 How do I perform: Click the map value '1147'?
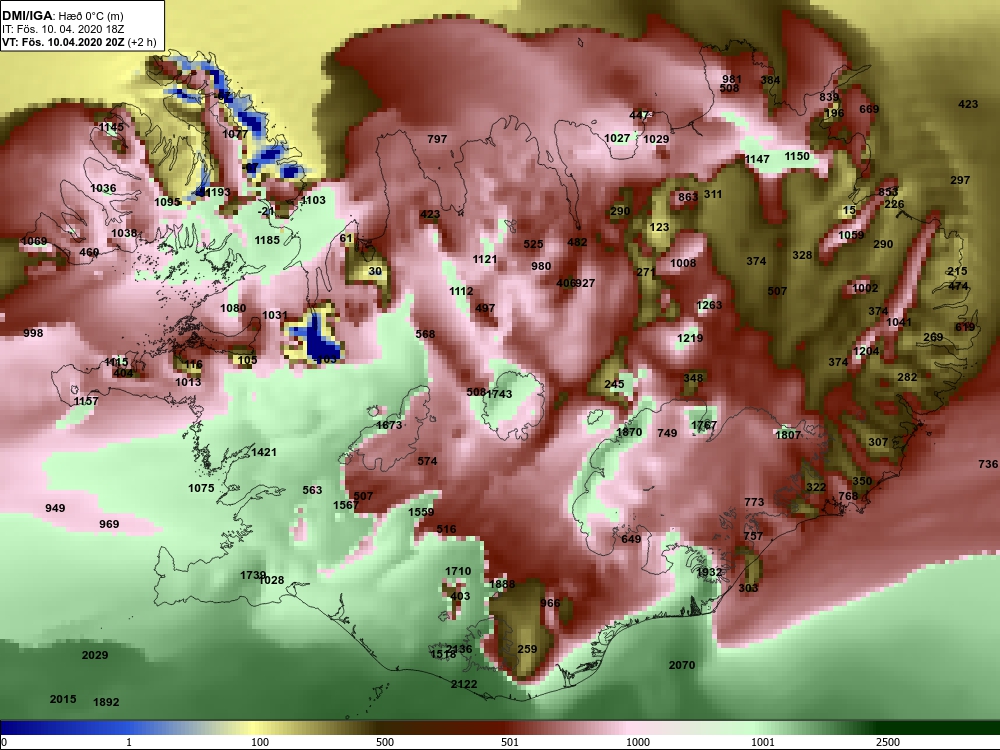click(757, 159)
